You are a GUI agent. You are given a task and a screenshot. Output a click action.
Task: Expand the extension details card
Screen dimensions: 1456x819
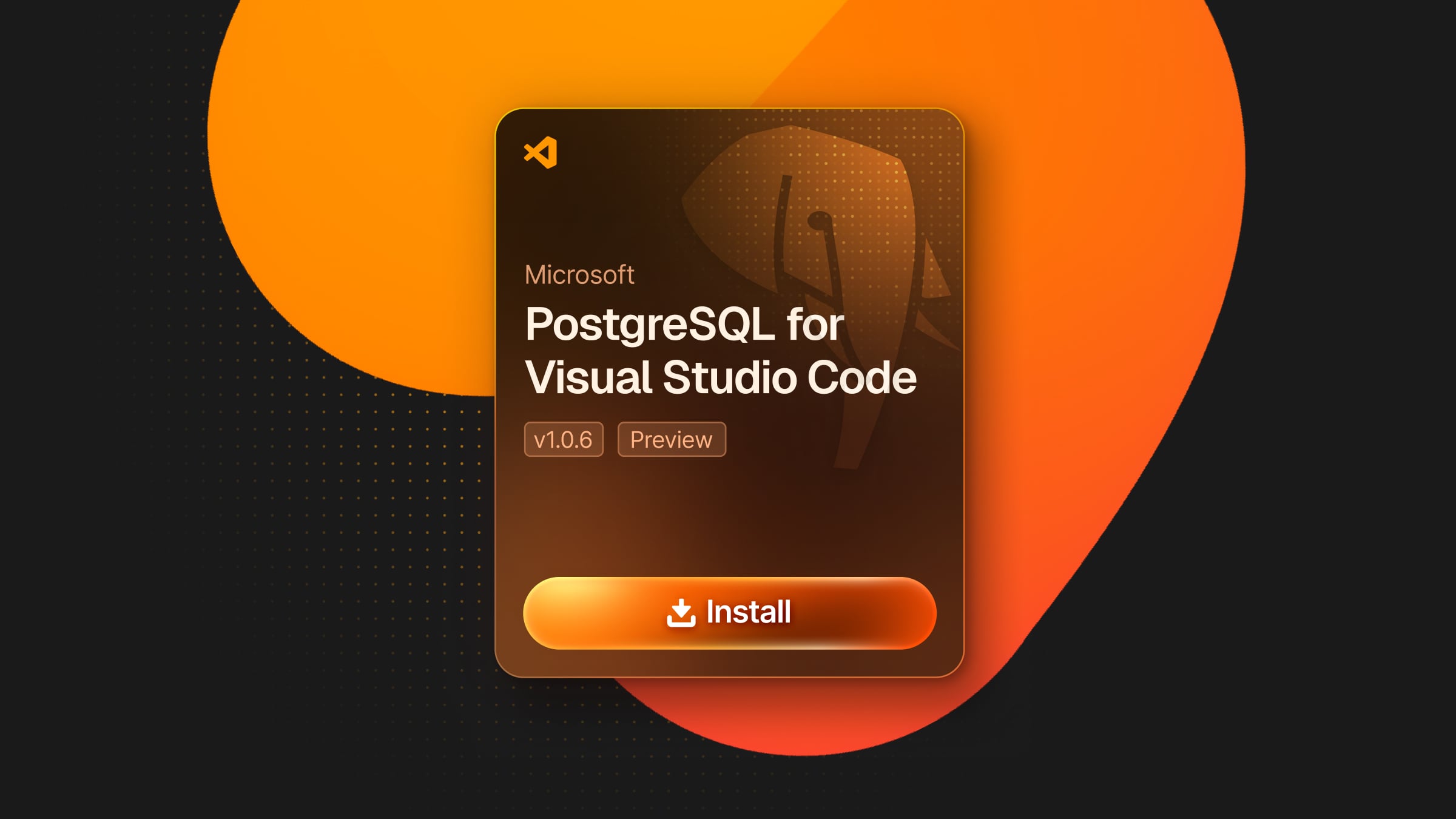coord(728,388)
